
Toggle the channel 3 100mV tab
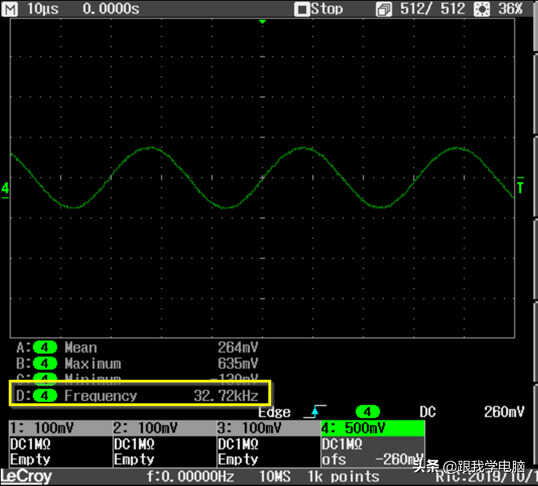(269, 428)
